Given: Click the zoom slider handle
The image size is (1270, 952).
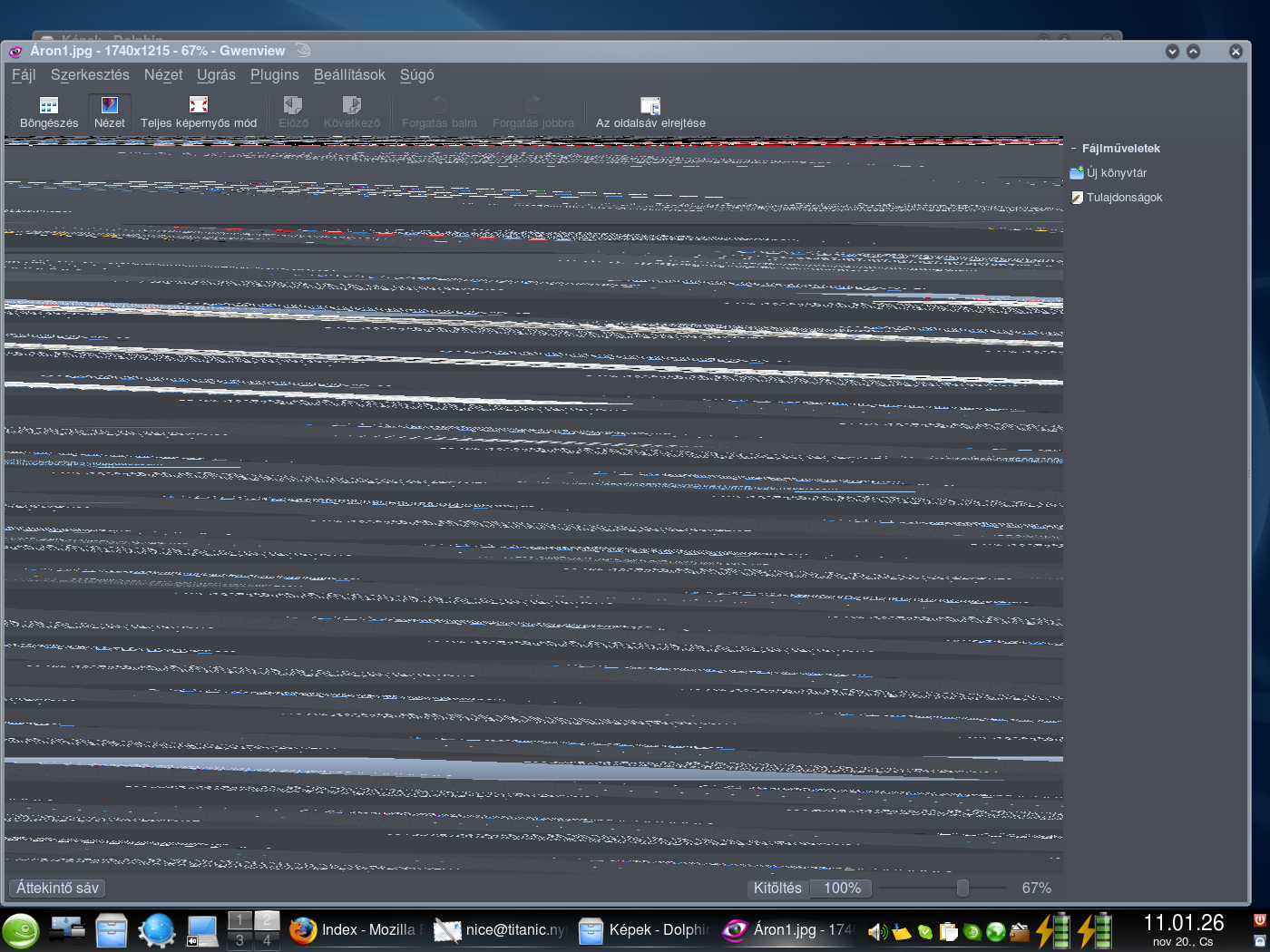Looking at the screenshot, I should (962, 889).
